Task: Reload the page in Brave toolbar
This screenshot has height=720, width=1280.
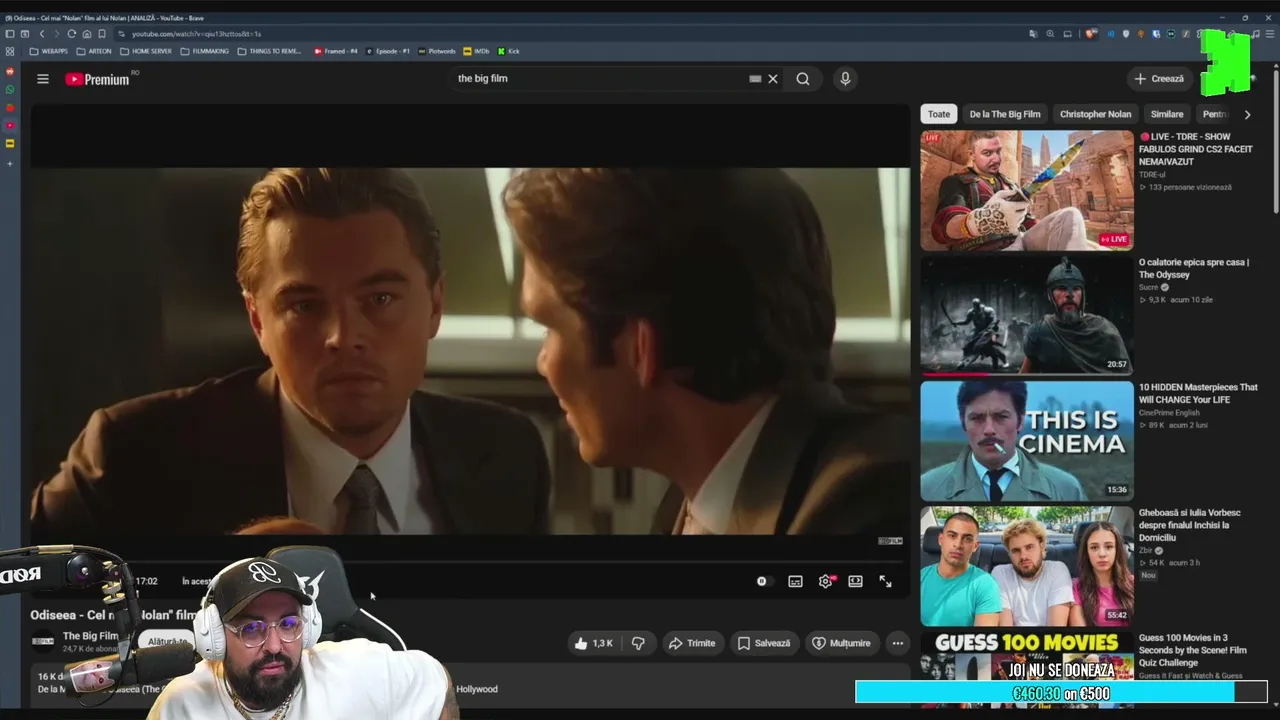Action: coord(71,34)
